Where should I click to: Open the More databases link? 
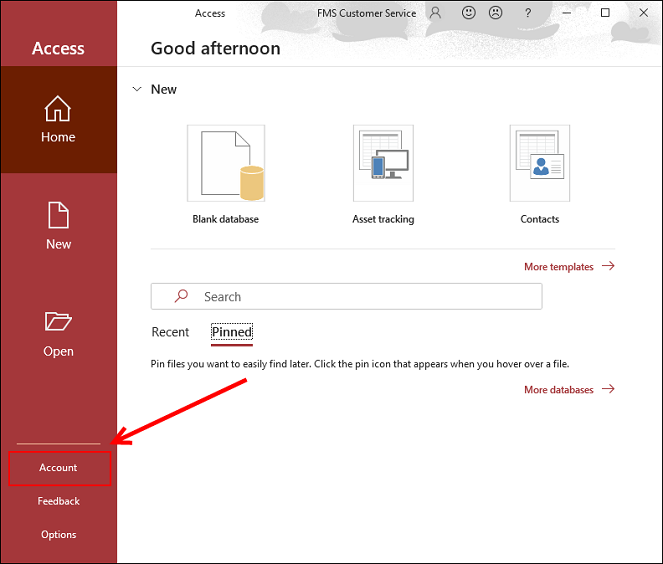click(569, 389)
